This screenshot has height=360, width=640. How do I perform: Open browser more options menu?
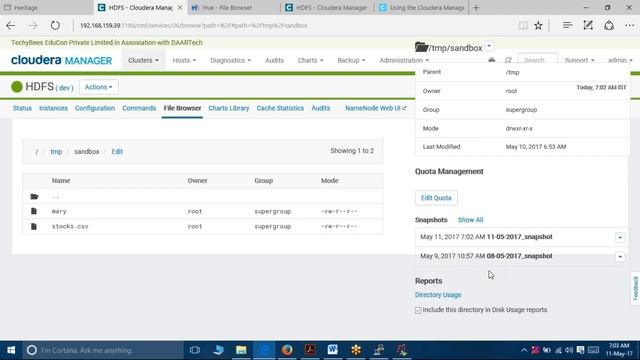click(x=629, y=25)
